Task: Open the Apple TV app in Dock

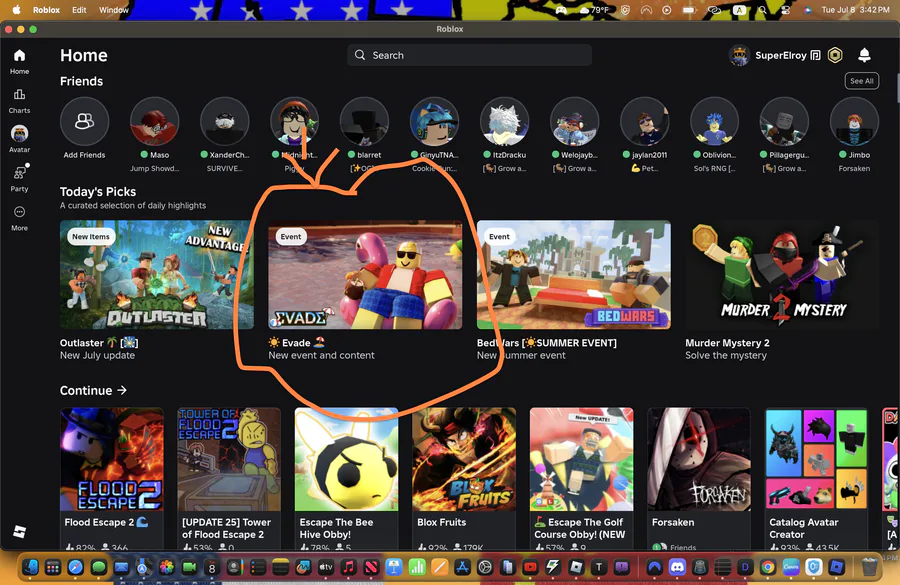Action: [326, 567]
